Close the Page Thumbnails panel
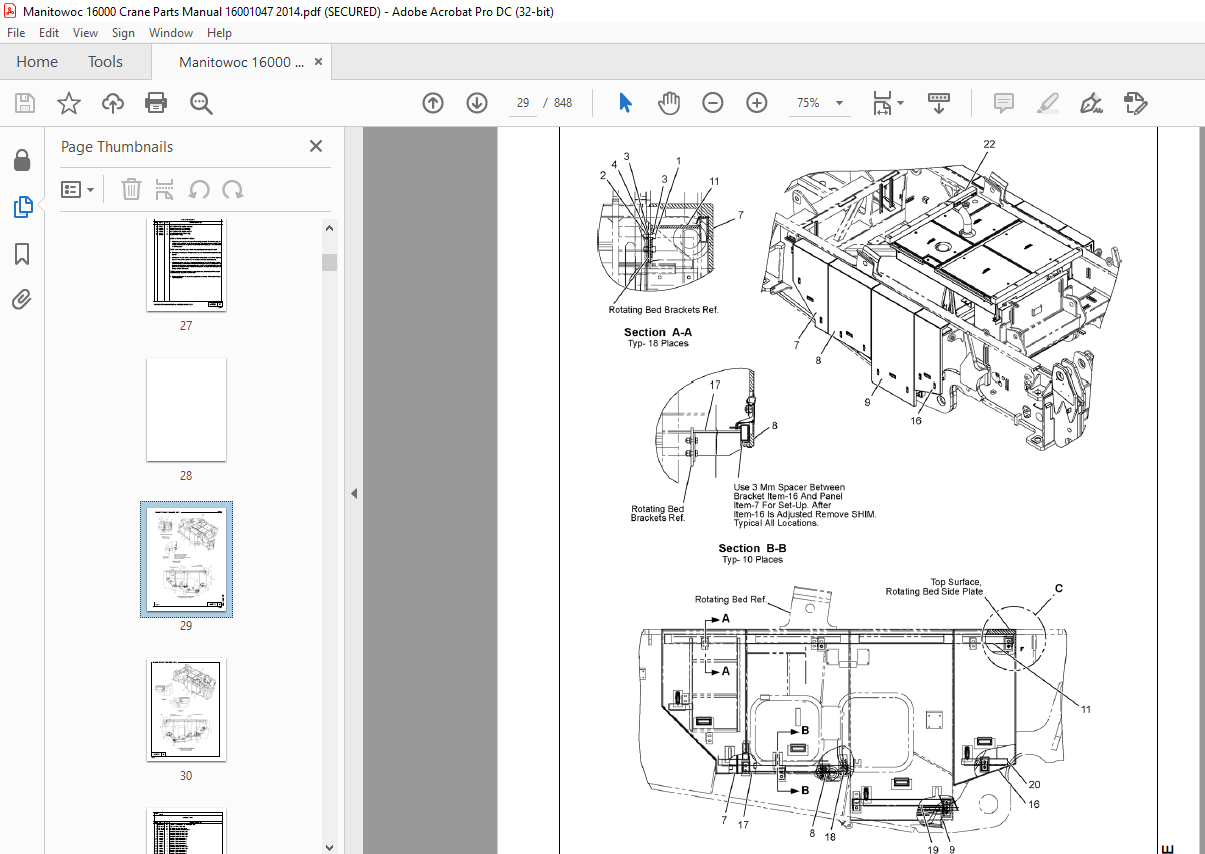The height and width of the screenshot is (854, 1205). [x=316, y=146]
